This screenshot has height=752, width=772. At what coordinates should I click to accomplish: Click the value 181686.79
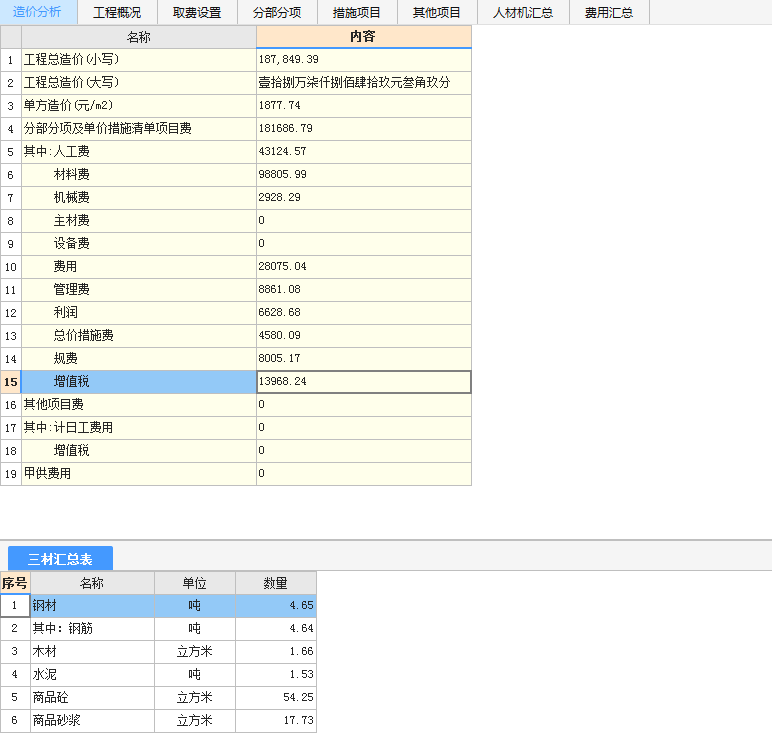pyautogui.click(x=363, y=129)
